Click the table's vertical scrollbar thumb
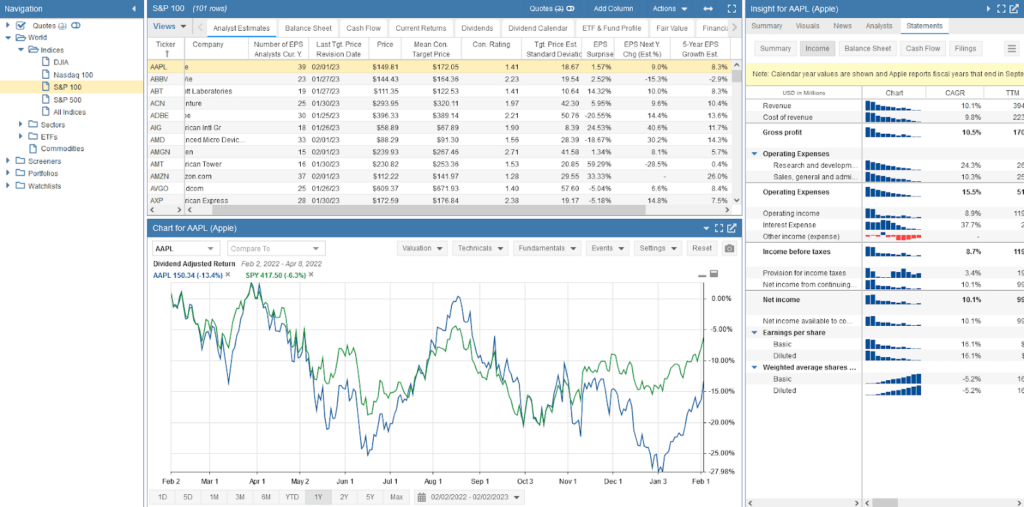The image size is (1024, 507). click(738, 74)
